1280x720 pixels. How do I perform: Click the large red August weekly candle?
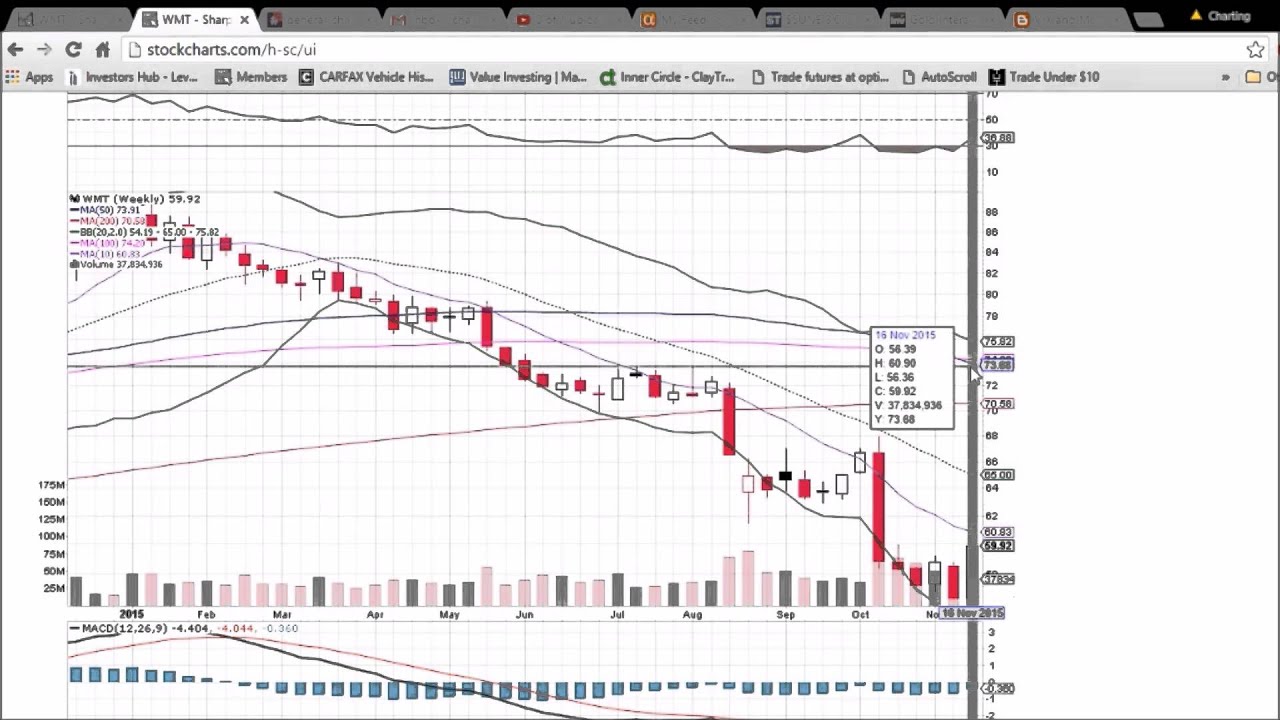(729, 422)
